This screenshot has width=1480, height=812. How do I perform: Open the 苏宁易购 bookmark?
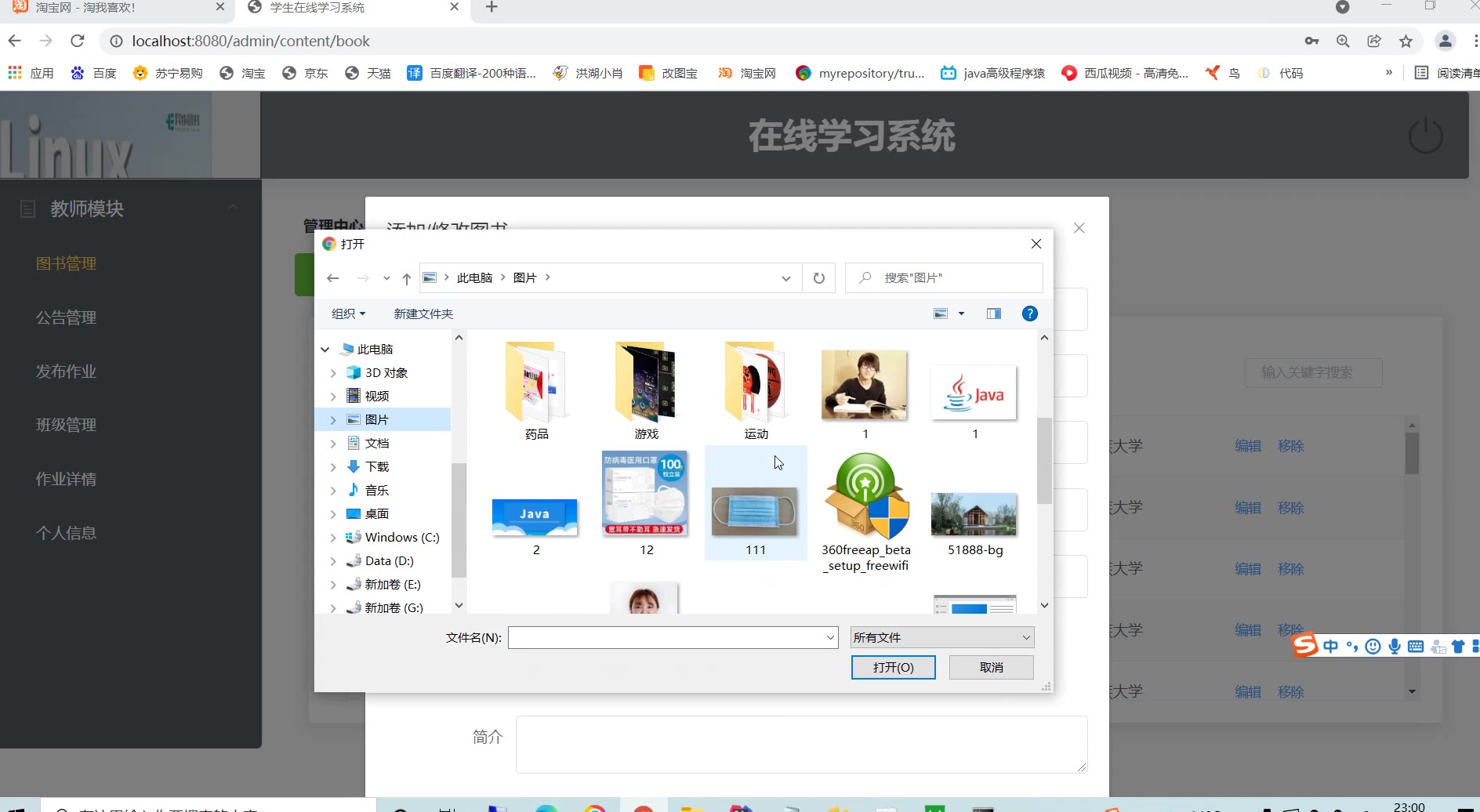[168, 73]
